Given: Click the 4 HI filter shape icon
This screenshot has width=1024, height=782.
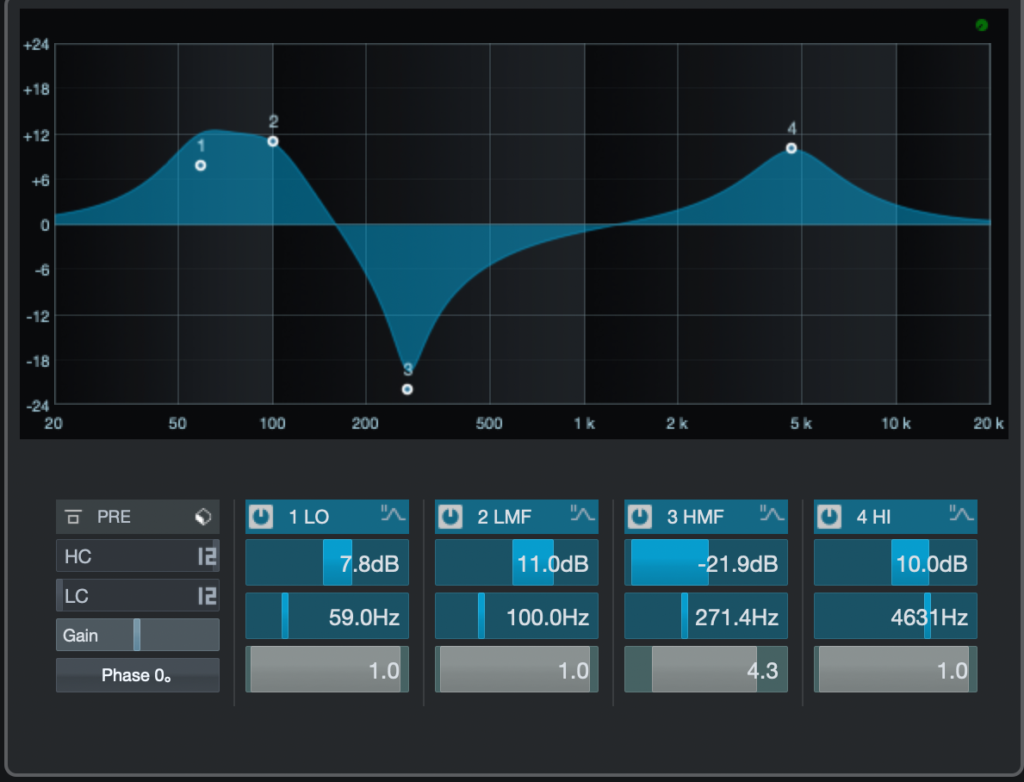Looking at the screenshot, I should (961, 515).
